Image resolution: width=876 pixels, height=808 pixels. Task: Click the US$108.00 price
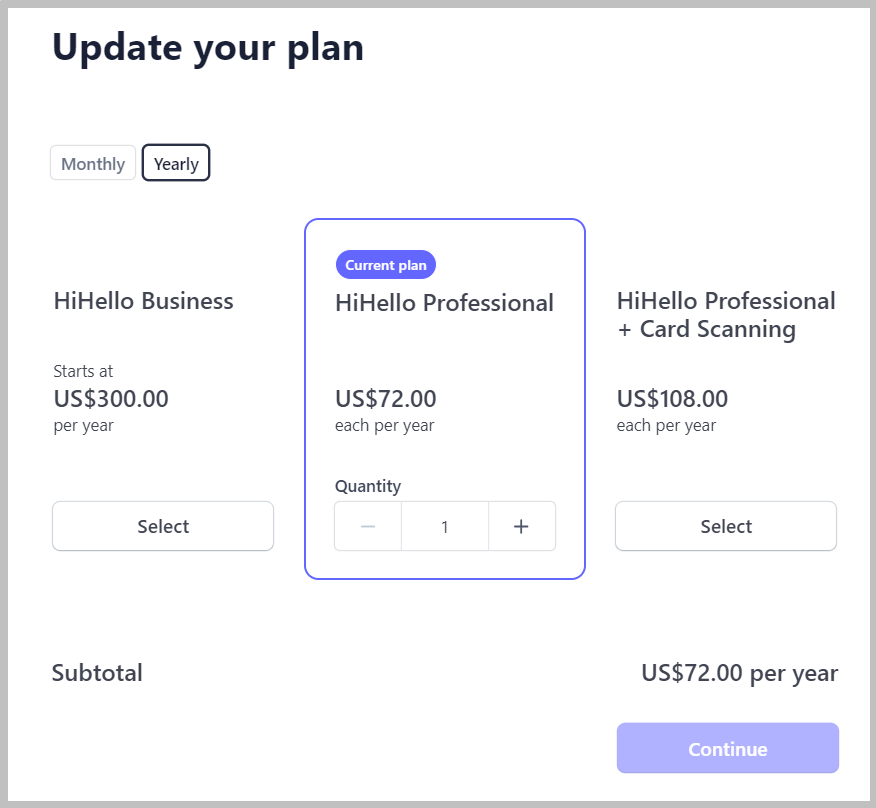pyautogui.click(x=672, y=399)
